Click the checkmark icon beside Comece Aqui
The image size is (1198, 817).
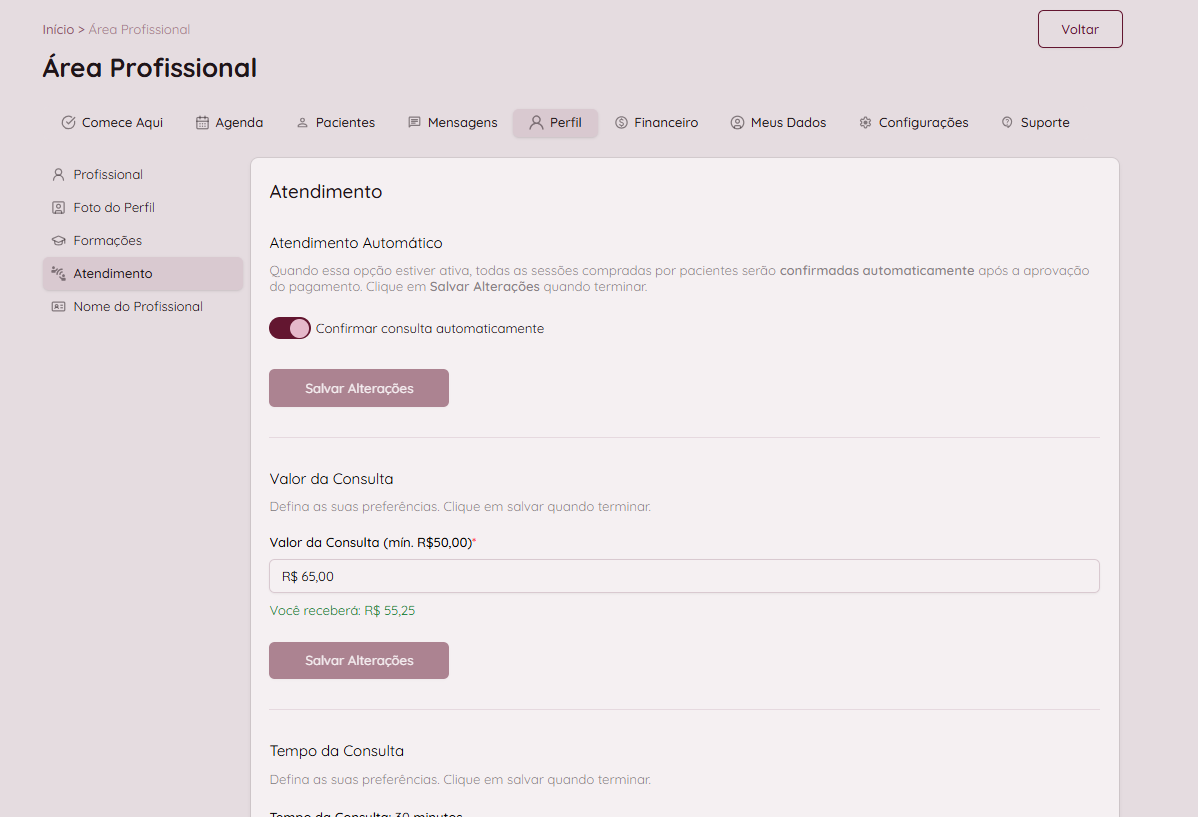point(69,123)
